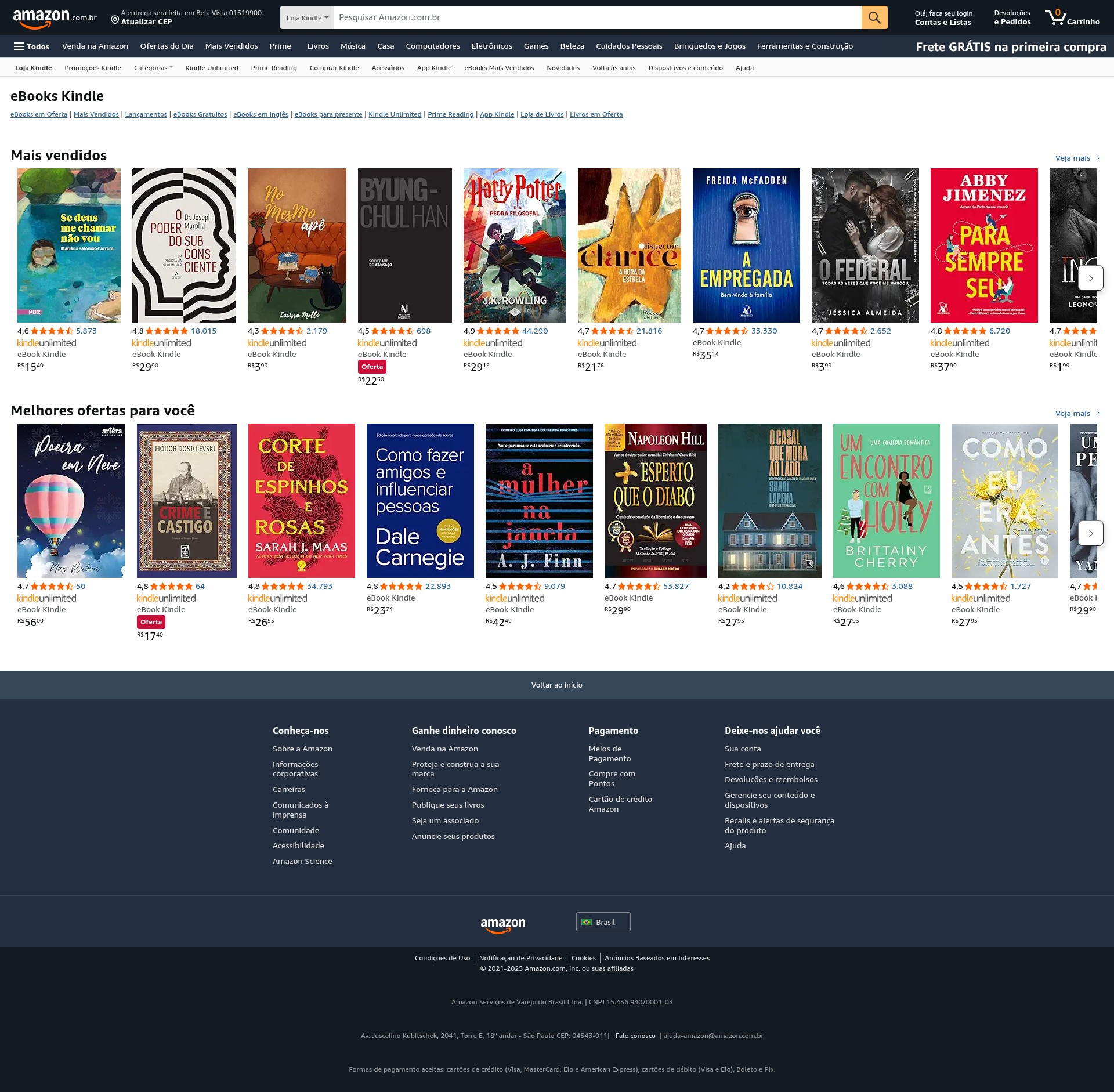
Task: Click Notificação de Privacidade link
Action: click(520, 958)
